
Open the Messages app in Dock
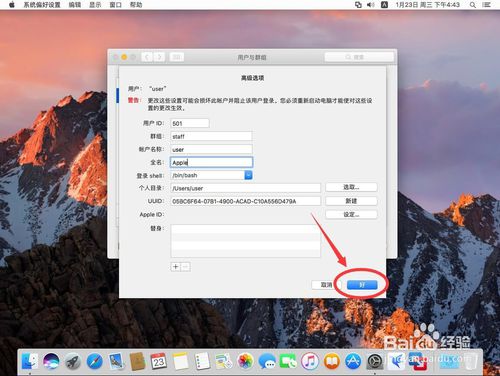267,362
